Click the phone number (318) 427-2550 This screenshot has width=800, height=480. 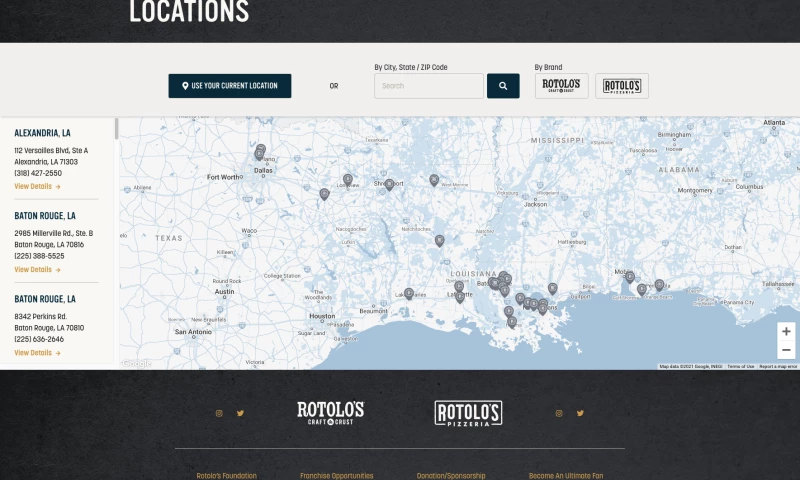click(x=38, y=173)
